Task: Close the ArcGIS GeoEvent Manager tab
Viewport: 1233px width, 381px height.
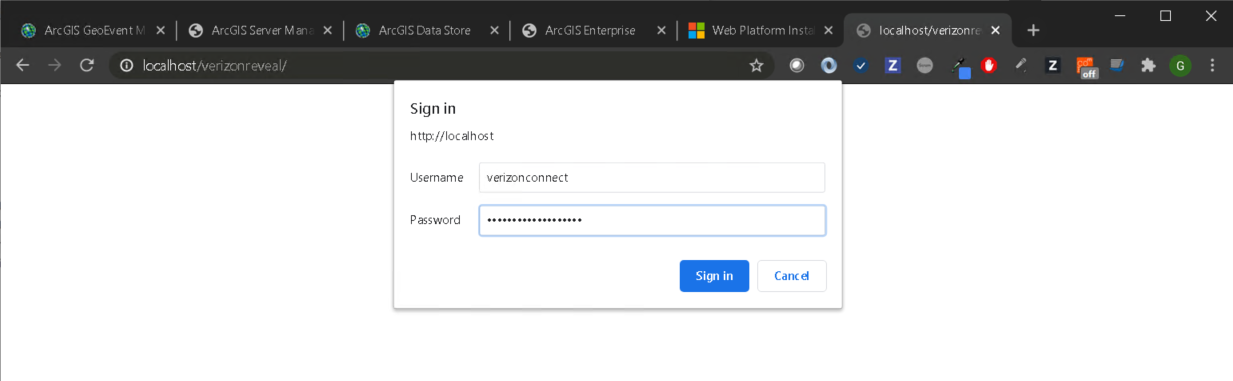Action: click(x=161, y=30)
